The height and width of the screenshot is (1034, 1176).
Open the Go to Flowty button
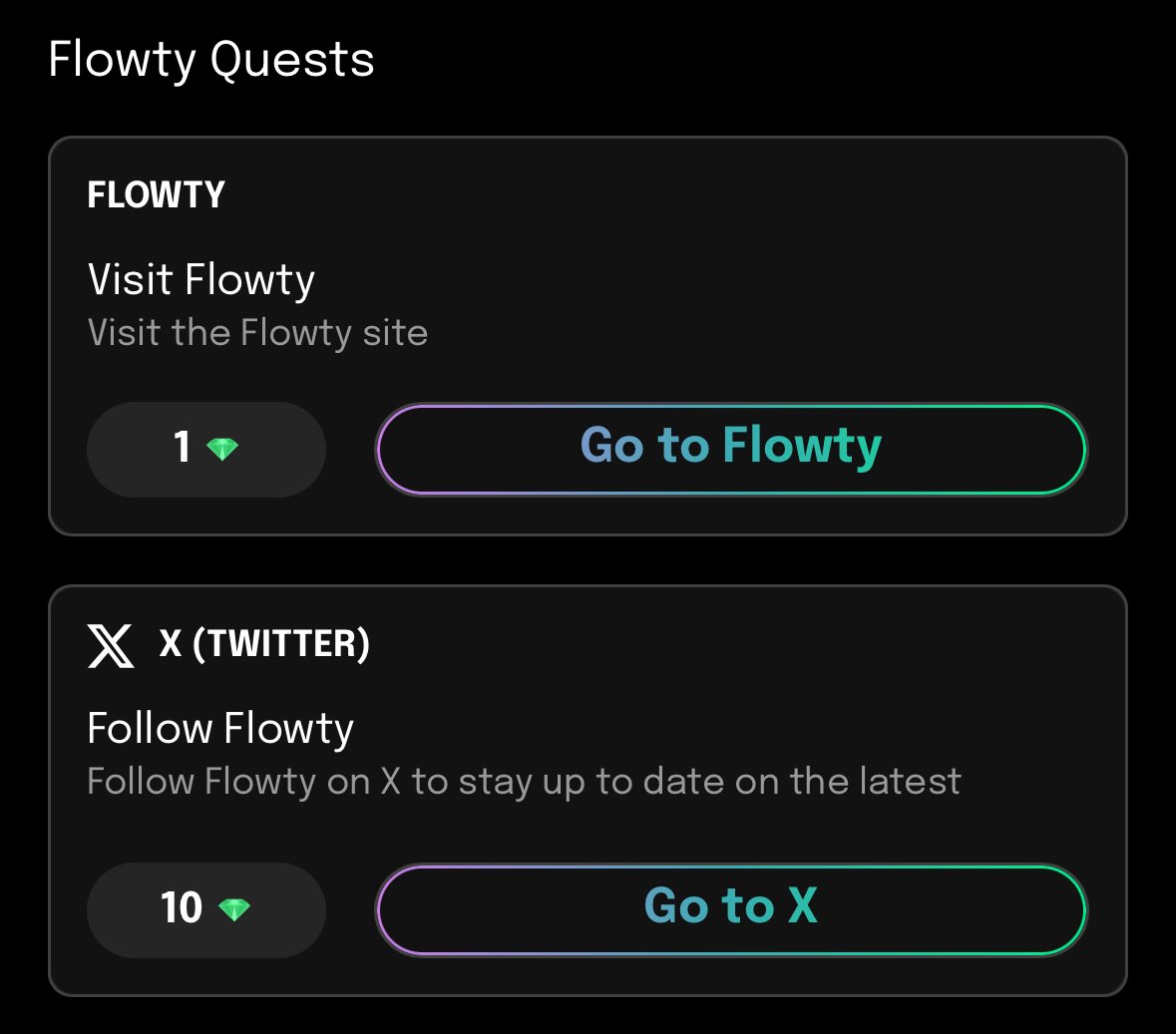tap(731, 449)
